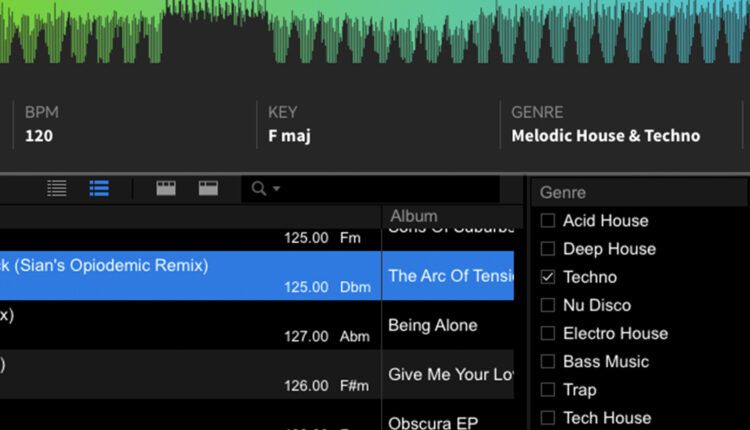Check the Deep House genre filter
This screenshot has width=750, height=430.
(548, 249)
